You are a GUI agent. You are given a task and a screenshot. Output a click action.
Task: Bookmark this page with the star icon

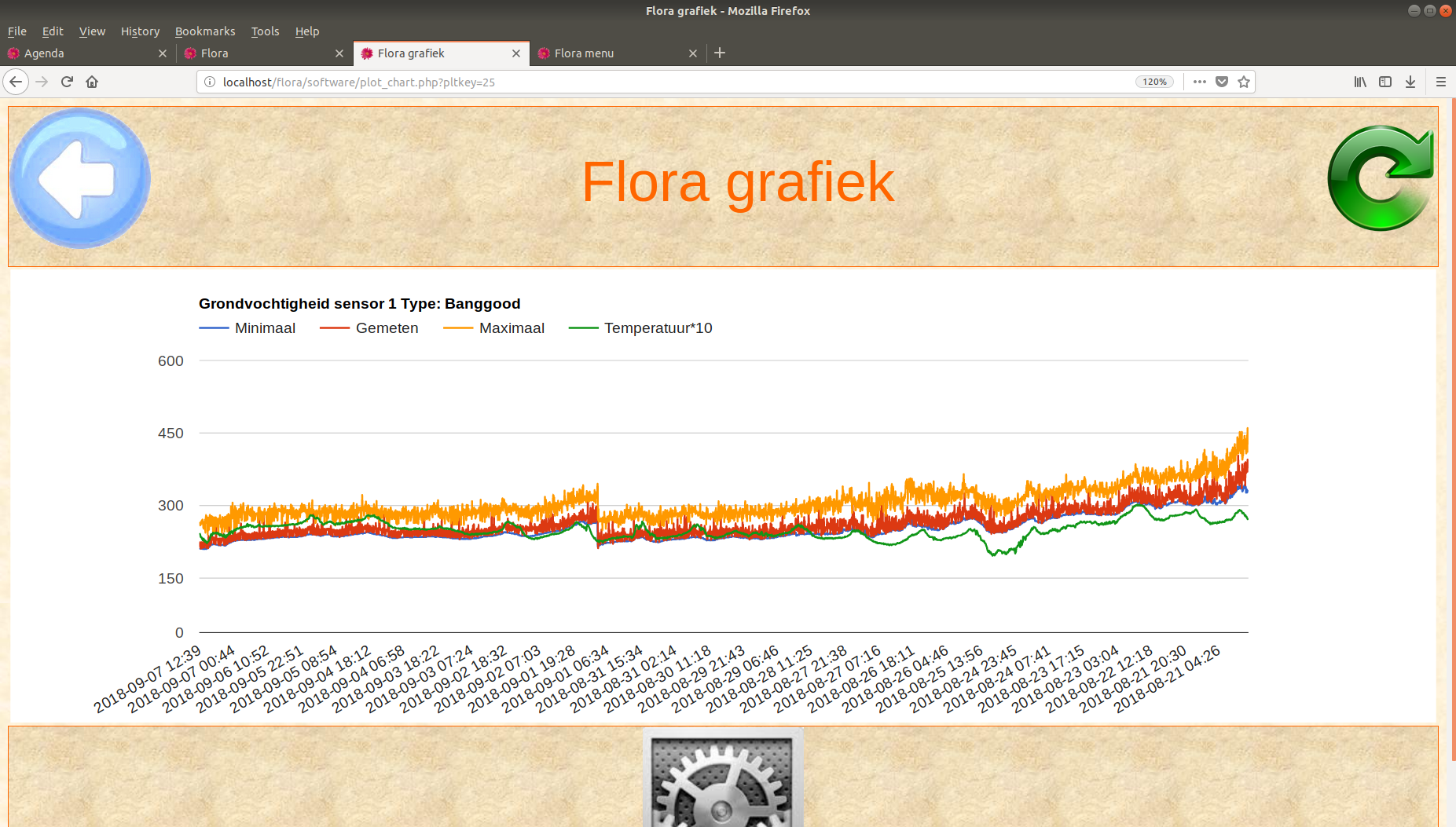pyautogui.click(x=1244, y=82)
